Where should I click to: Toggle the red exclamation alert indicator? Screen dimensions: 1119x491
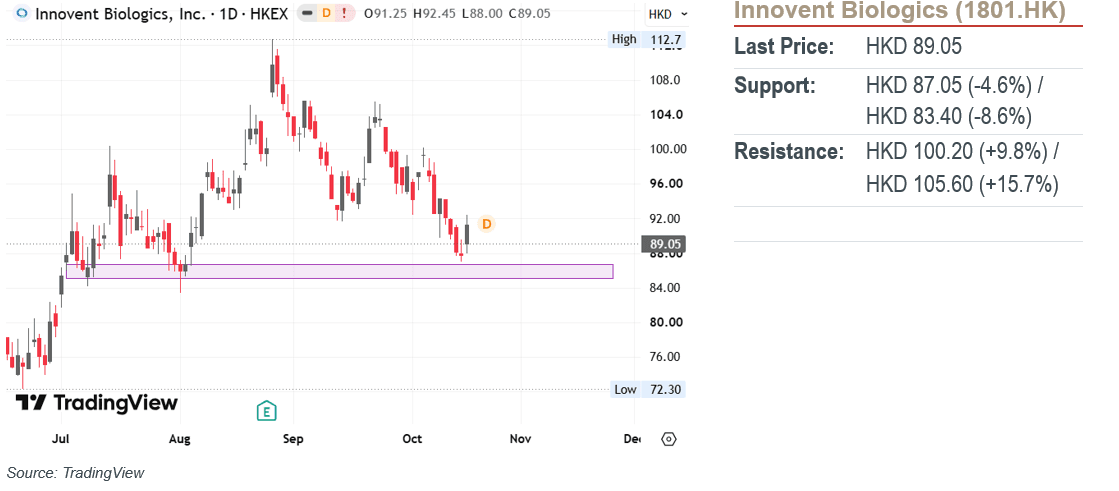pos(345,13)
